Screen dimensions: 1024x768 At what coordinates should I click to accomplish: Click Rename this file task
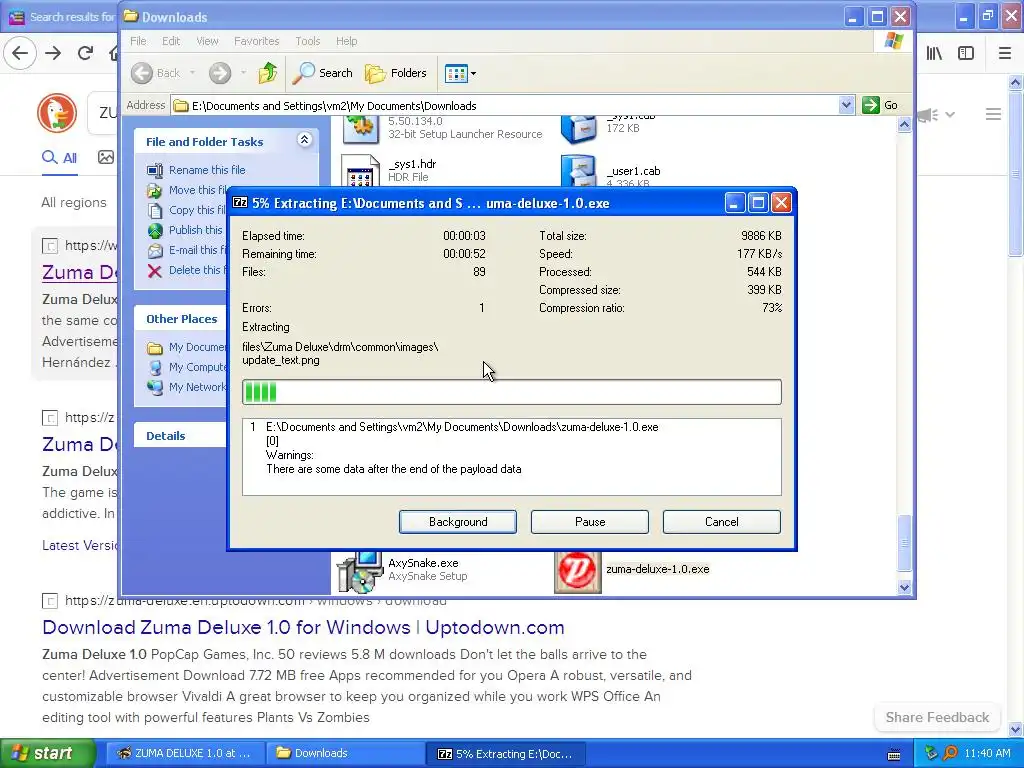coord(207,170)
